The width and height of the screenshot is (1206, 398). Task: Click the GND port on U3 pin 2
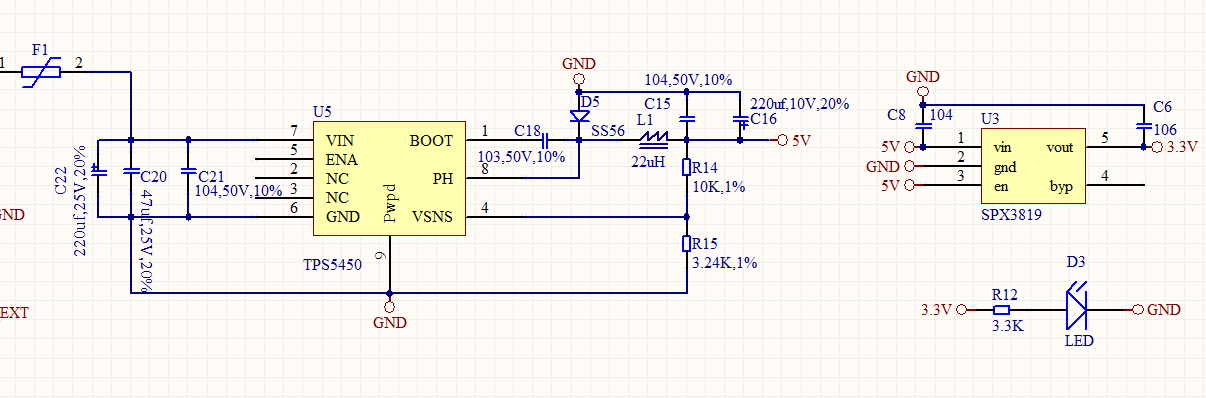(890, 167)
